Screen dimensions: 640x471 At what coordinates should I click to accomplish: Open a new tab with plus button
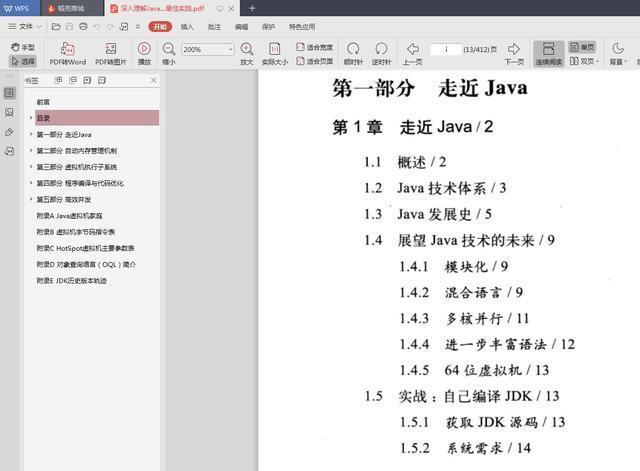pyautogui.click(x=252, y=8)
